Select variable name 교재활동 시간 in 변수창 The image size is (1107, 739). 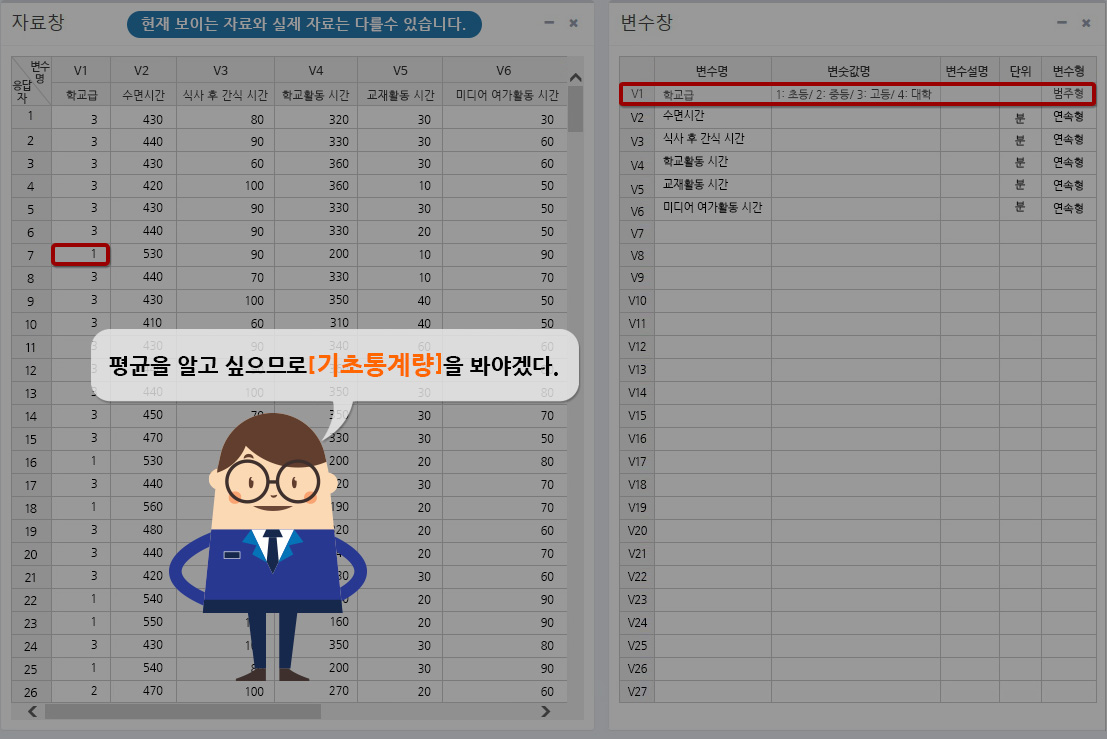695,184
